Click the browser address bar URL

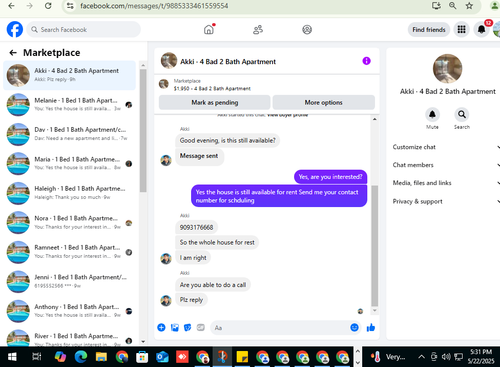click(154, 6)
